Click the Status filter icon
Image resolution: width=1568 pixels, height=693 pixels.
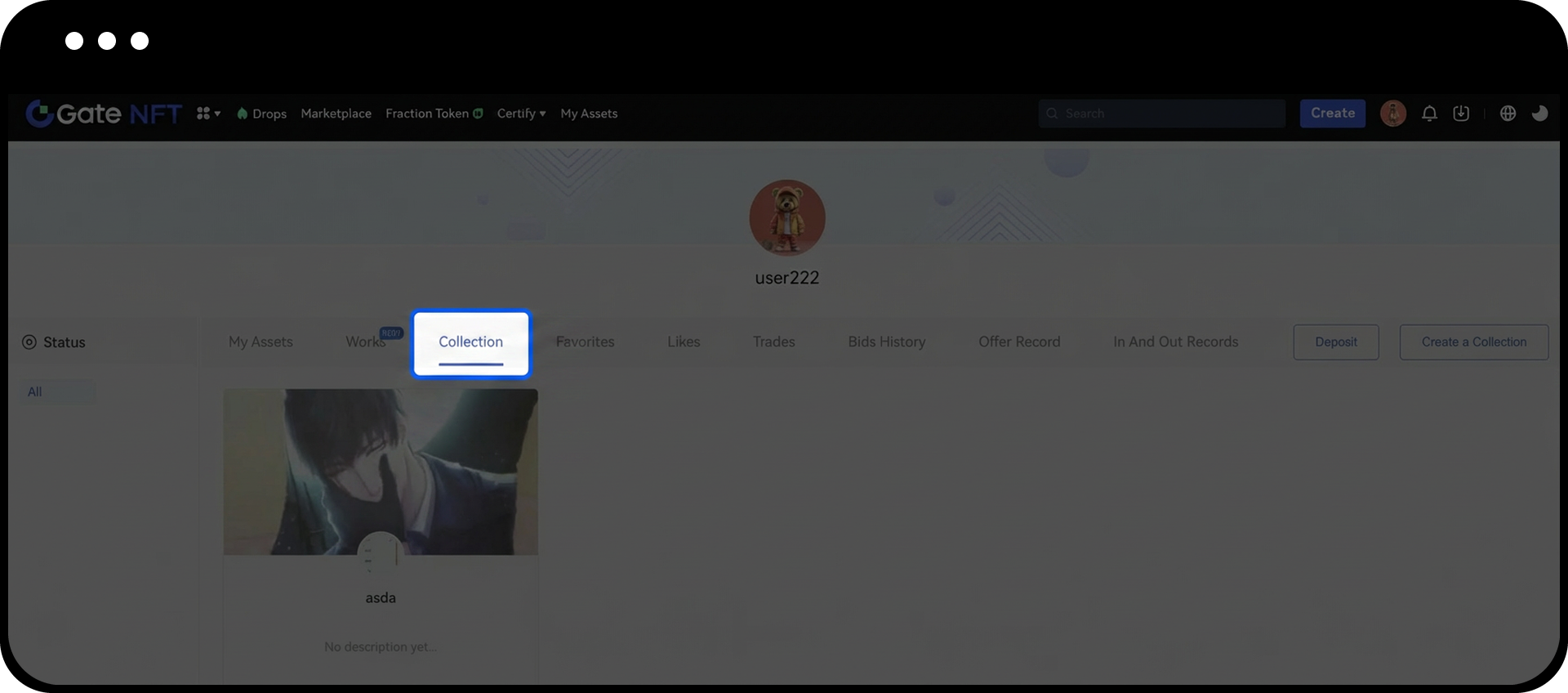click(x=29, y=342)
